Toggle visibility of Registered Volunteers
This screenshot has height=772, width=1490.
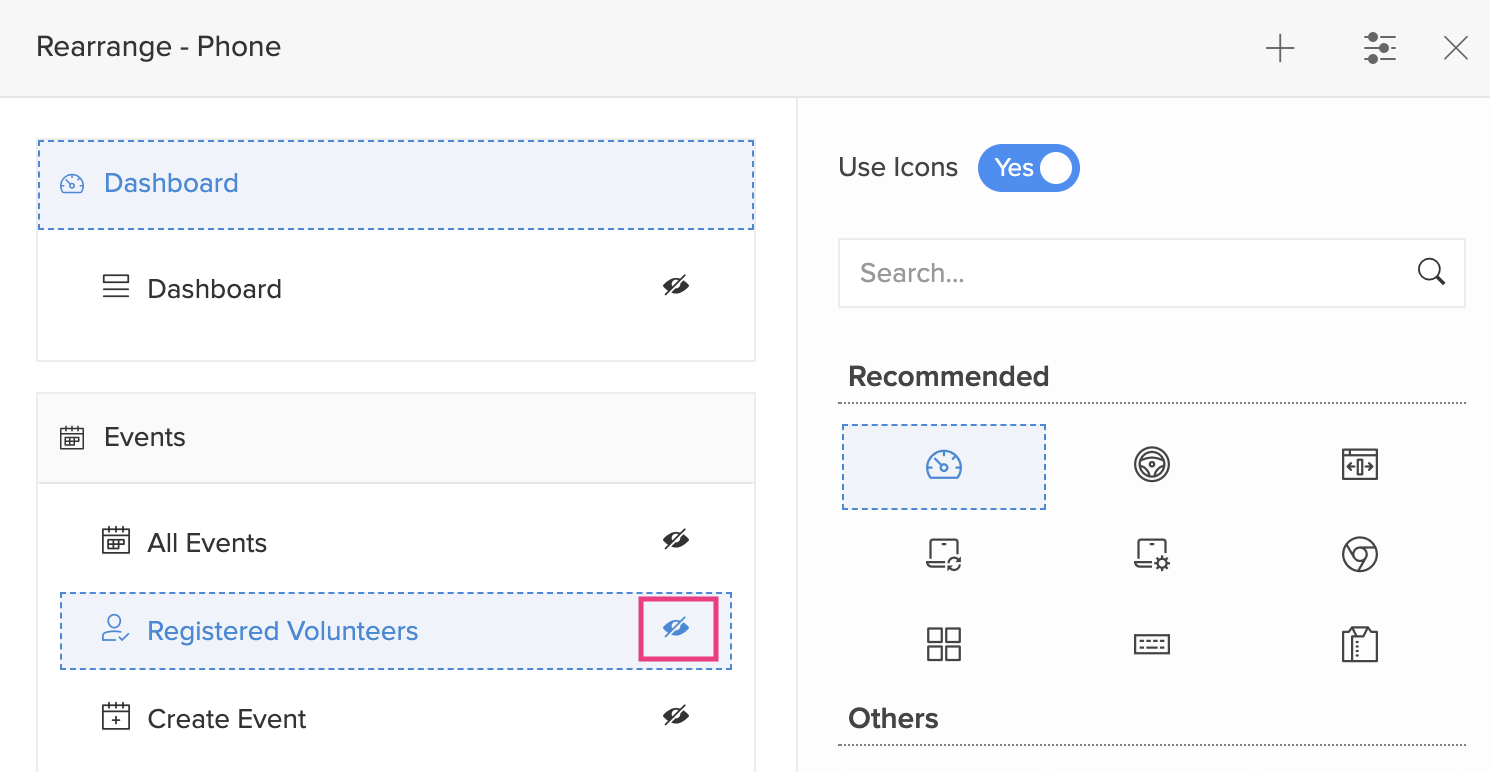click(677, 628)
